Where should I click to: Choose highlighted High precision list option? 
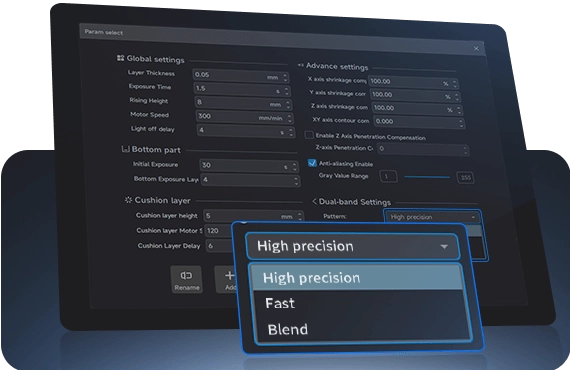coord(358,278)
